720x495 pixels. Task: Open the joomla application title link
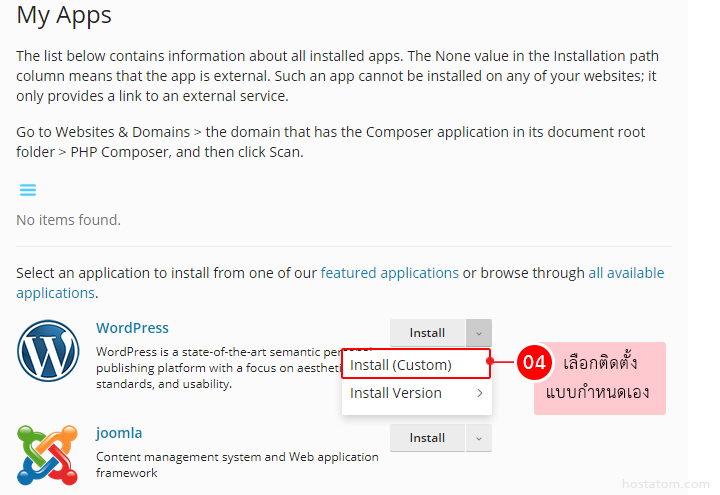click(119, 433)
